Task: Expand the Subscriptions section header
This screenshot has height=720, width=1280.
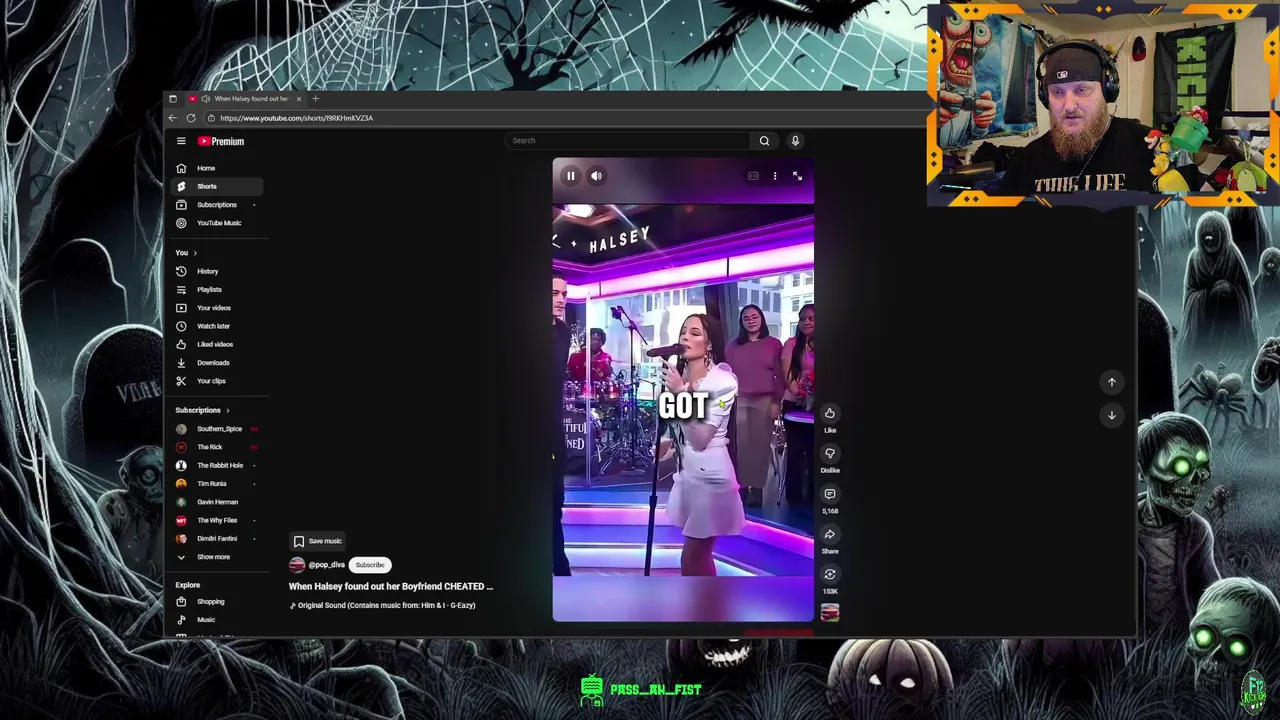Action: tap(202, 410)
